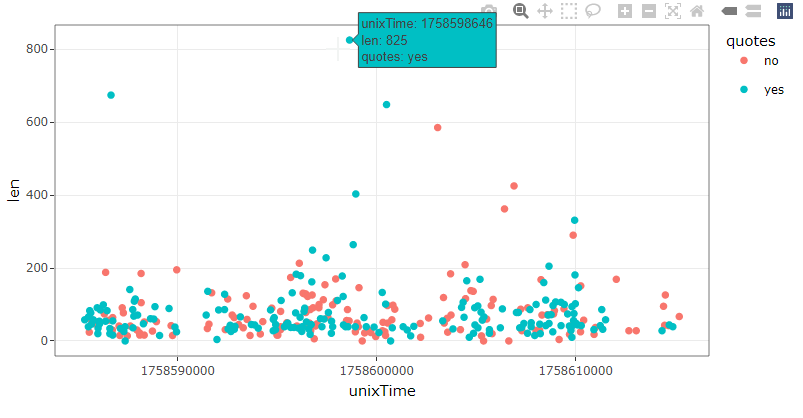Image resolution: width=803 pixels, height=418 pixels.
Task: Click the y-axis tick label 0
Action: (x=44, y=341)
